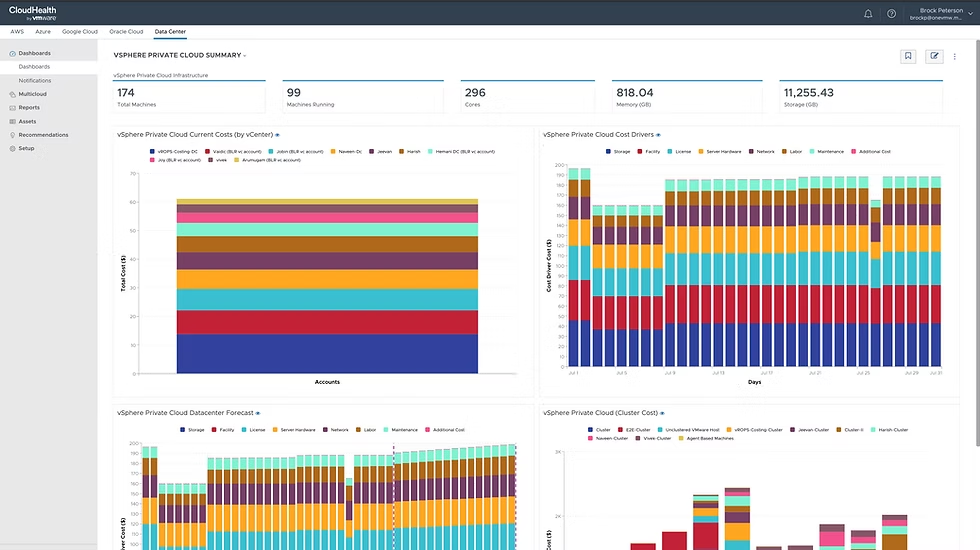
Task: Click the help question mark icon
Action: [x=891, y=13]
